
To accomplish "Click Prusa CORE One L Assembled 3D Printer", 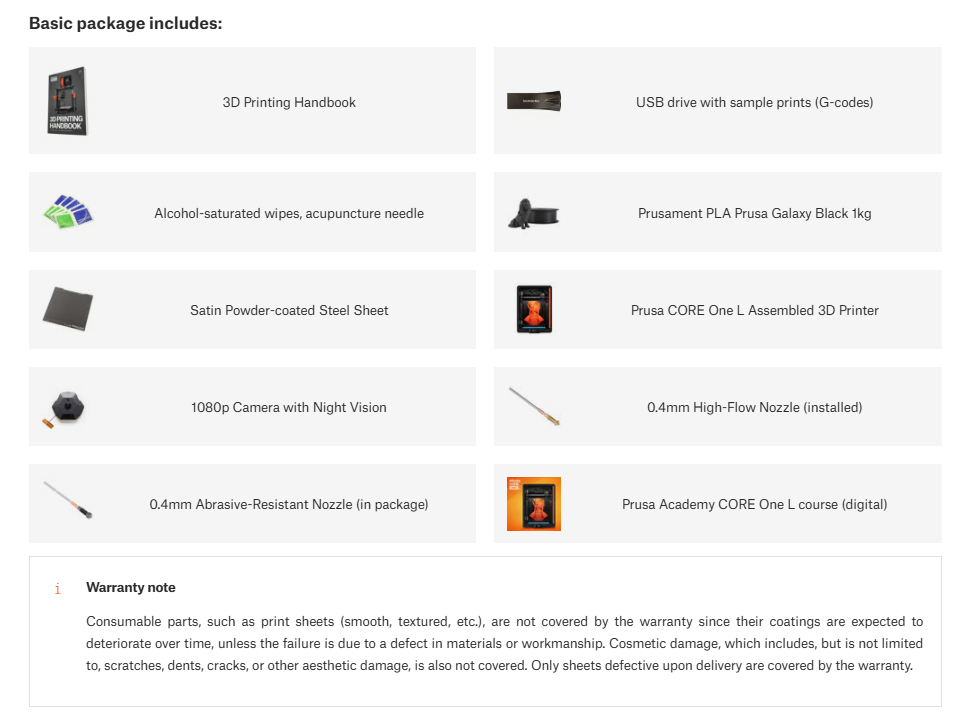I will click(x=754, y=310).
